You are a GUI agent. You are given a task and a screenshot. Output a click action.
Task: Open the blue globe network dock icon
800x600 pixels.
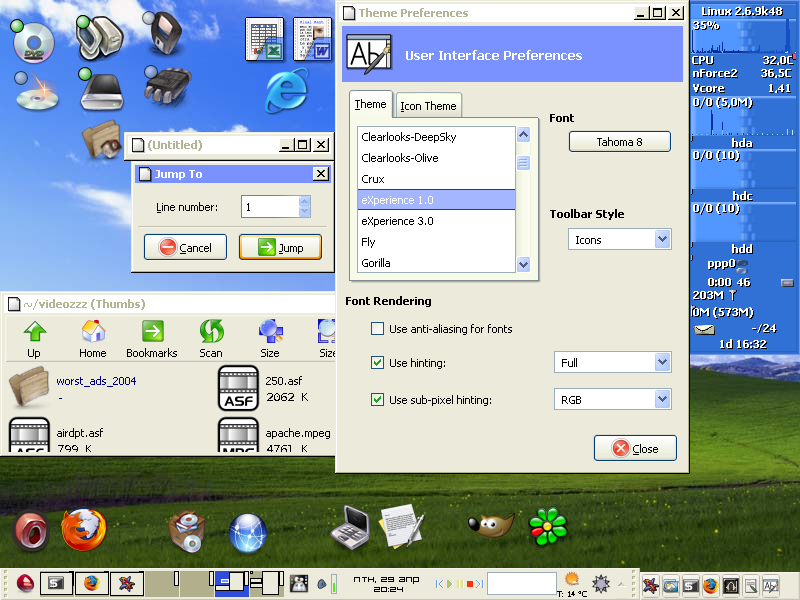tap(247, 533)
